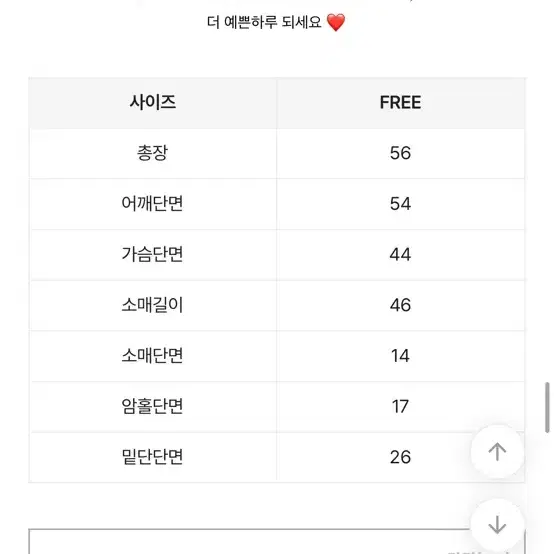Click the 소매길이 row label
The width and height of the screenshot is (554, 554).
(x=153, y=305)
